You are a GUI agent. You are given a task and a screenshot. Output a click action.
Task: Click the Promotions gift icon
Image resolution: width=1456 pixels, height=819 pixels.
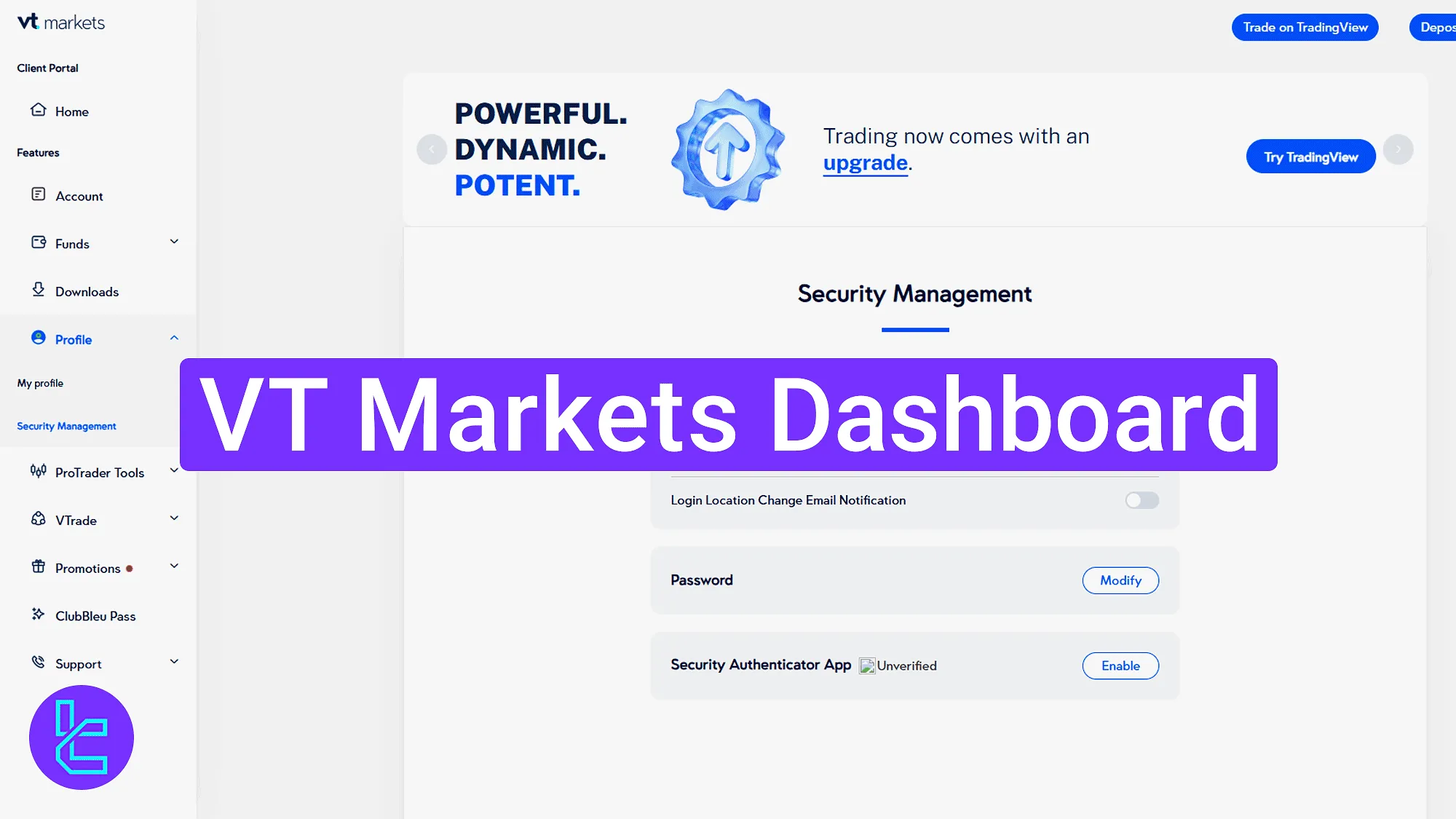[x=38, y=566]
